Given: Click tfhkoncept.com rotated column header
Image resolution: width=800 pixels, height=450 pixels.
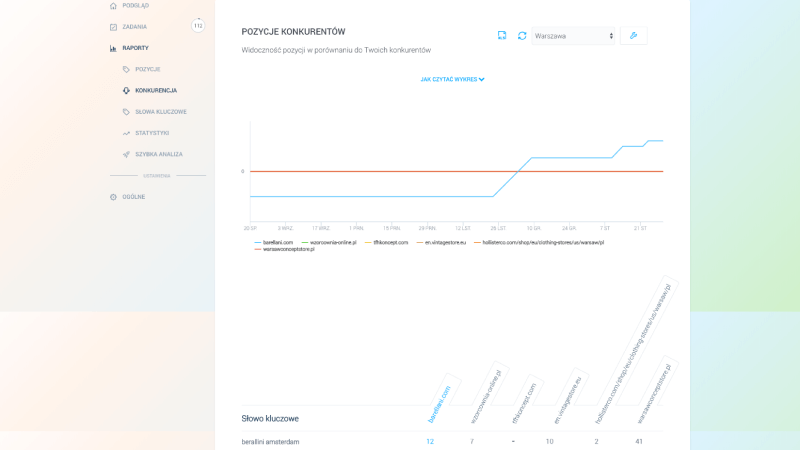Looking at the screenshot, I should 524,404.
